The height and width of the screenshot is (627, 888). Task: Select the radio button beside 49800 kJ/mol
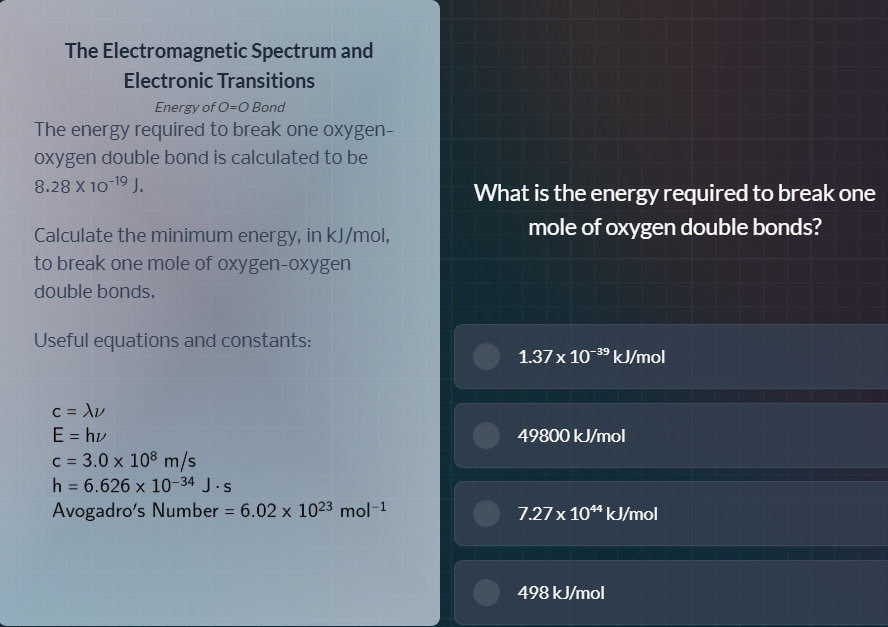(x=486, y=435)
